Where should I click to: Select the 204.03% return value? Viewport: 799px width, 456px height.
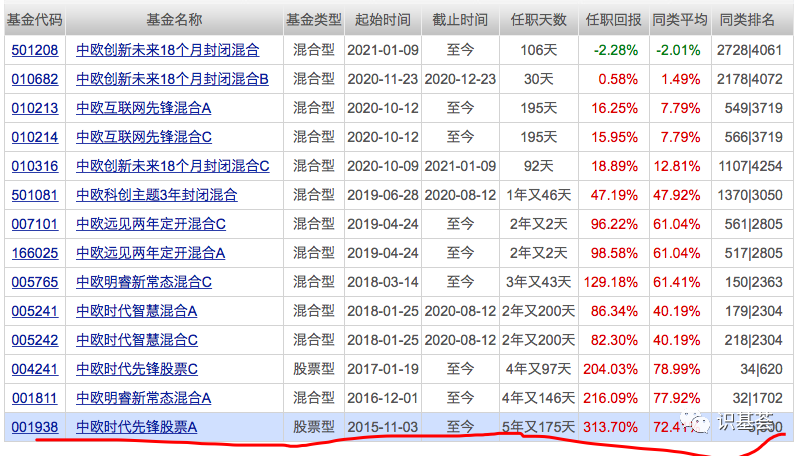point(610,369)
